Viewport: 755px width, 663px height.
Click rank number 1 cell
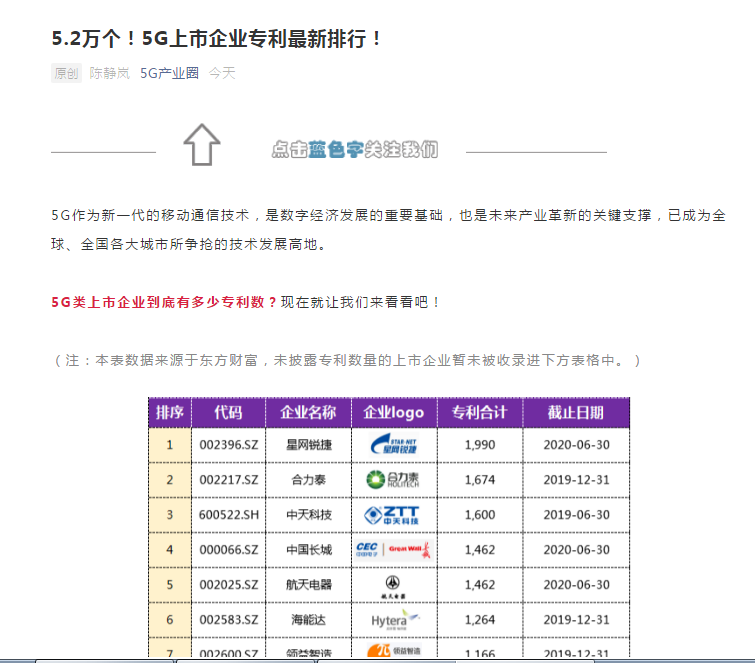pyautogui.click(x=169, y=445)
